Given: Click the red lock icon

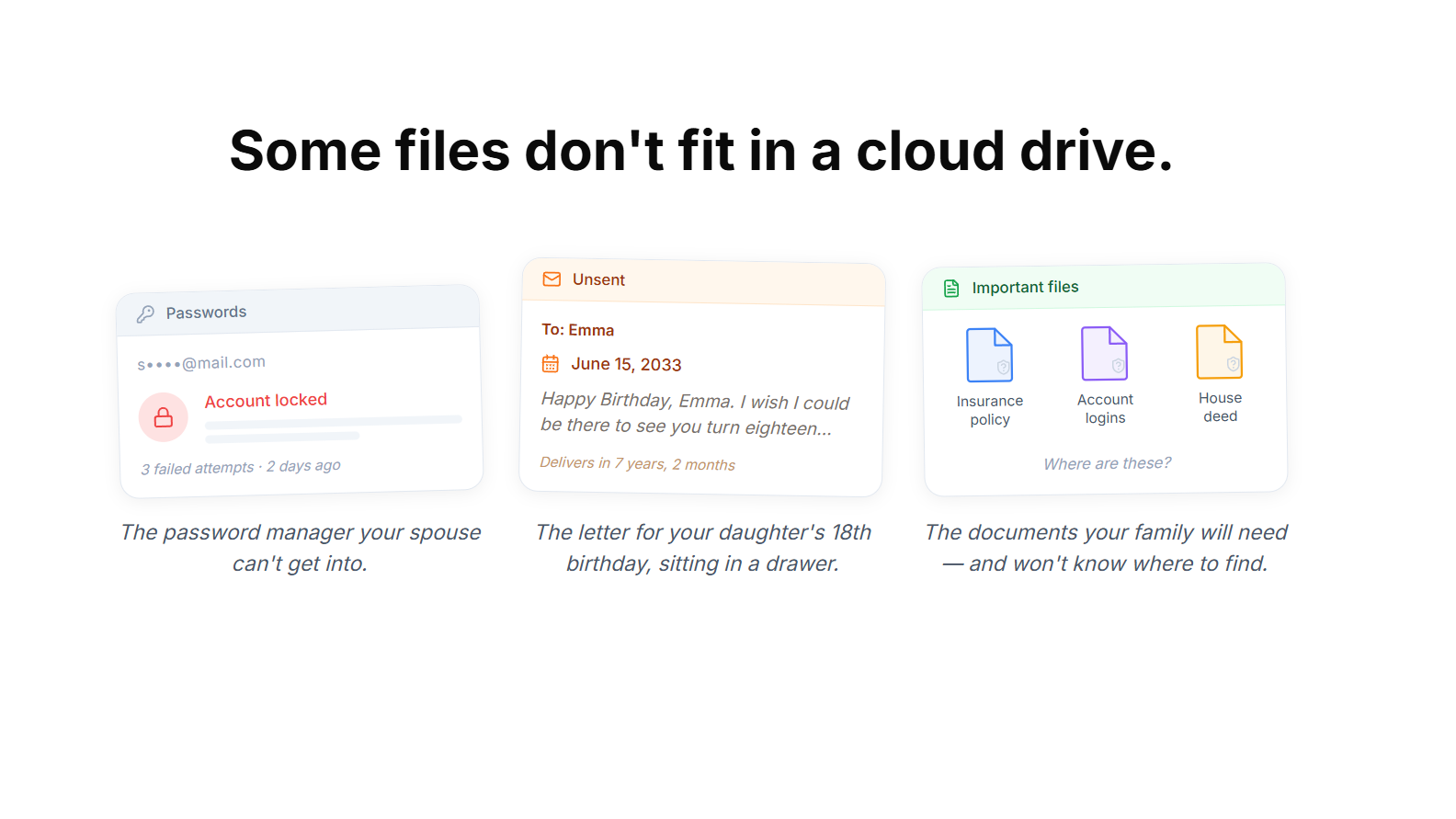Looking at the screenshot, I should (x=164, y=417).
